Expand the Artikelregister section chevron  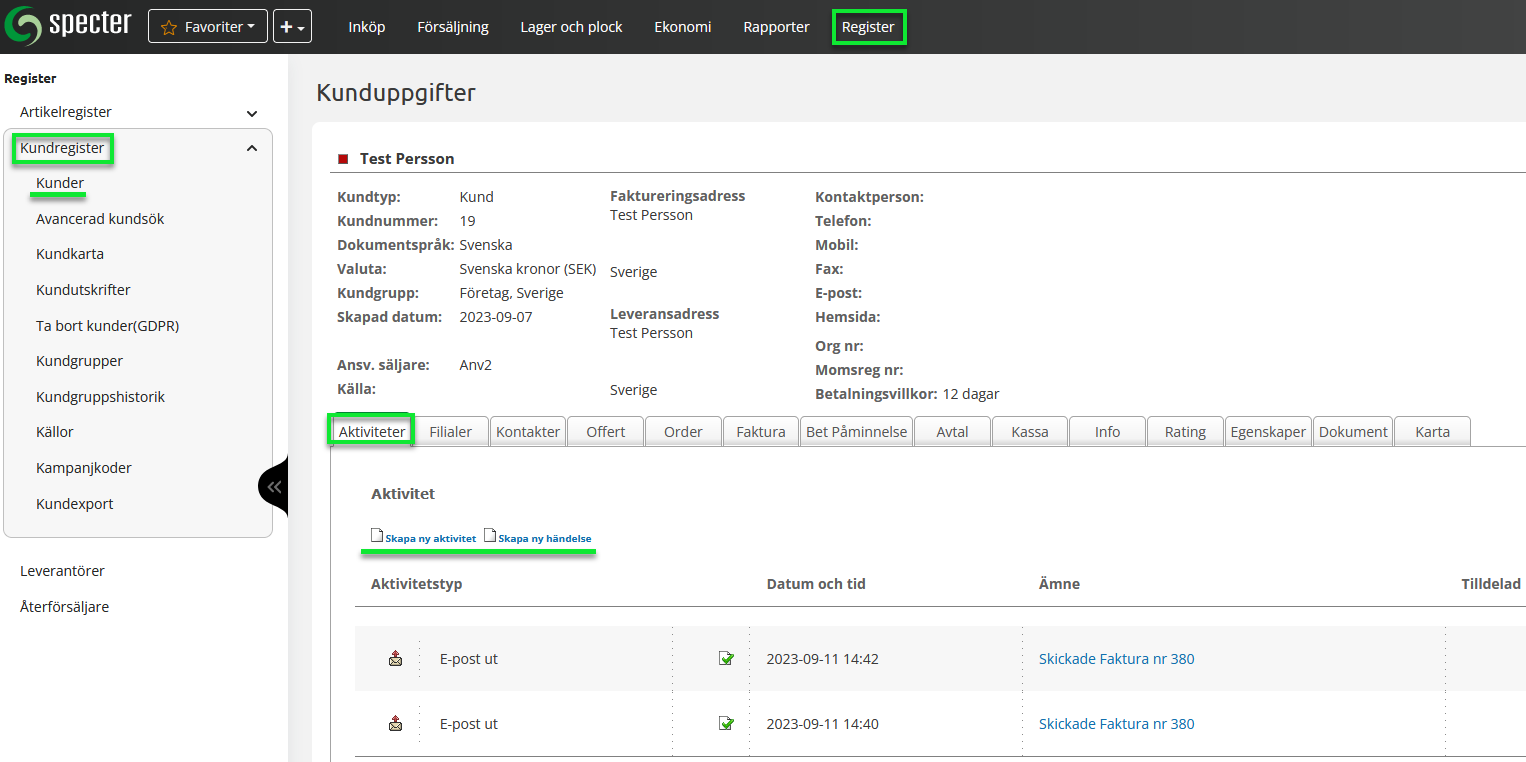pyautogui.click(x=252, y=114)
